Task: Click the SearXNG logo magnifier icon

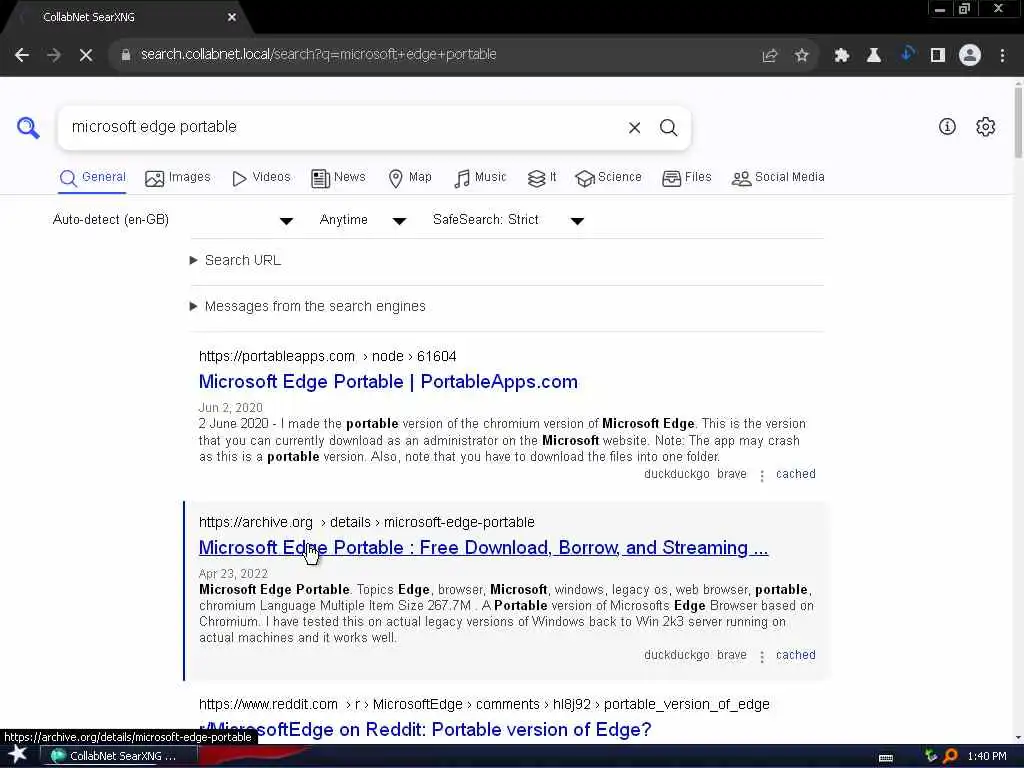Action: (28, 127)
